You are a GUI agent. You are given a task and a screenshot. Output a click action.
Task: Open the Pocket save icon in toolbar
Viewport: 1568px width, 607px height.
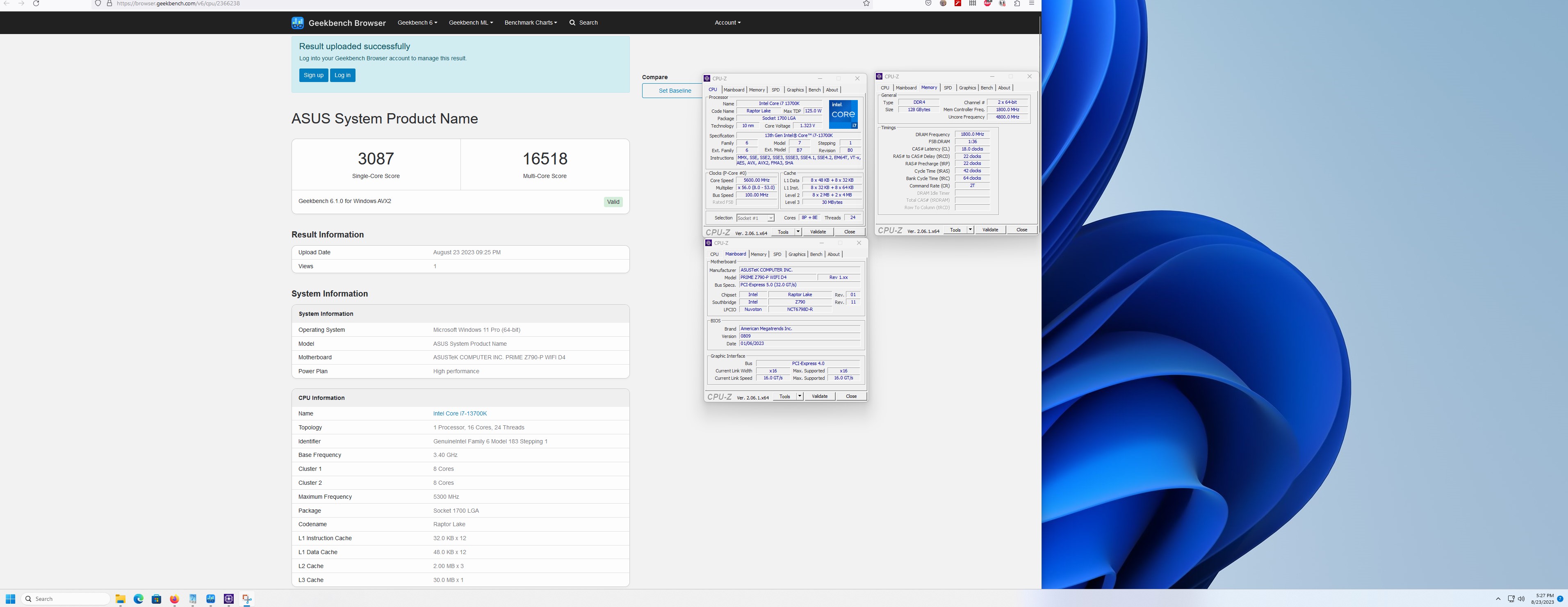pyautogui.click(x=928, y=3)
